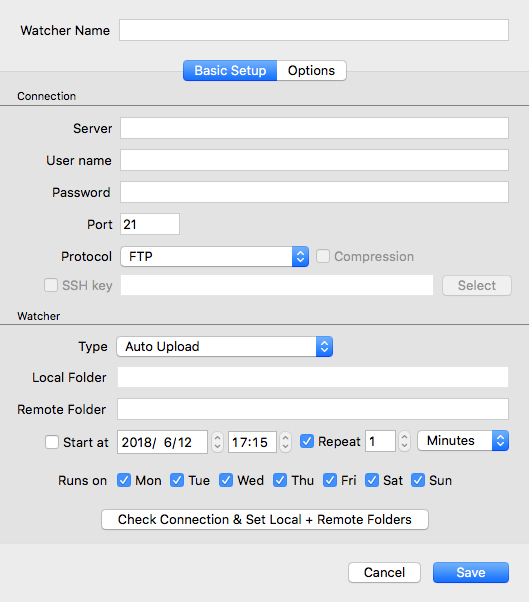The width and height of the screenshot is (529, 602).
Task: Uncheck the Fri runs-on checkbox
Action: point(330,480)
